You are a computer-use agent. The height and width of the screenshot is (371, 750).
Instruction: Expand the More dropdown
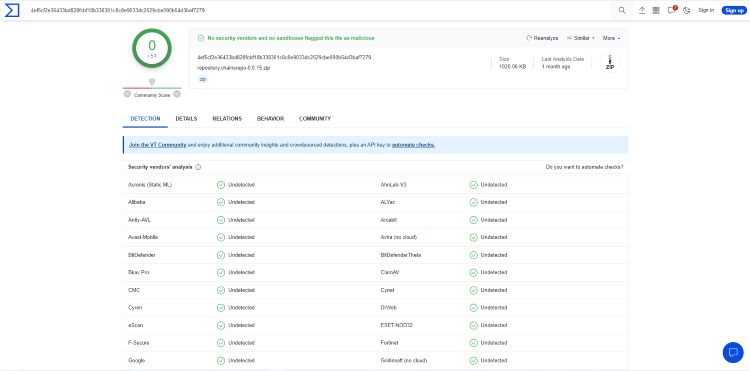611,38
